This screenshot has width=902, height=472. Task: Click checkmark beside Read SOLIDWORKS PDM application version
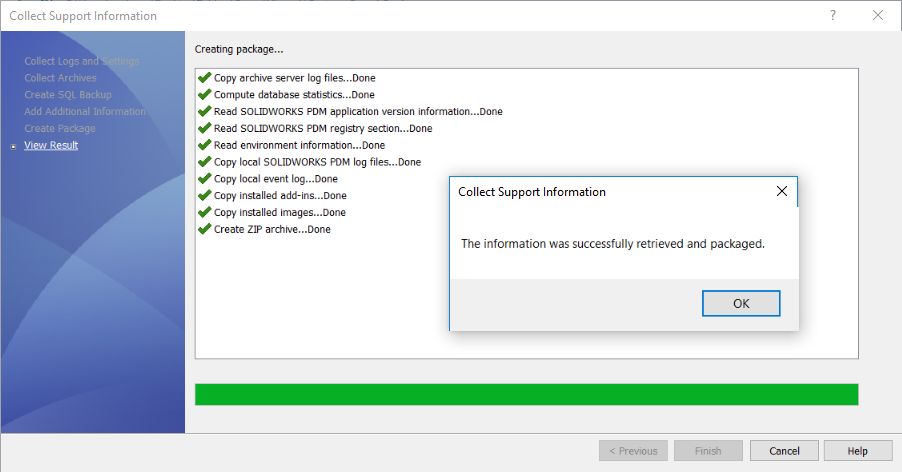coord(204,111)
